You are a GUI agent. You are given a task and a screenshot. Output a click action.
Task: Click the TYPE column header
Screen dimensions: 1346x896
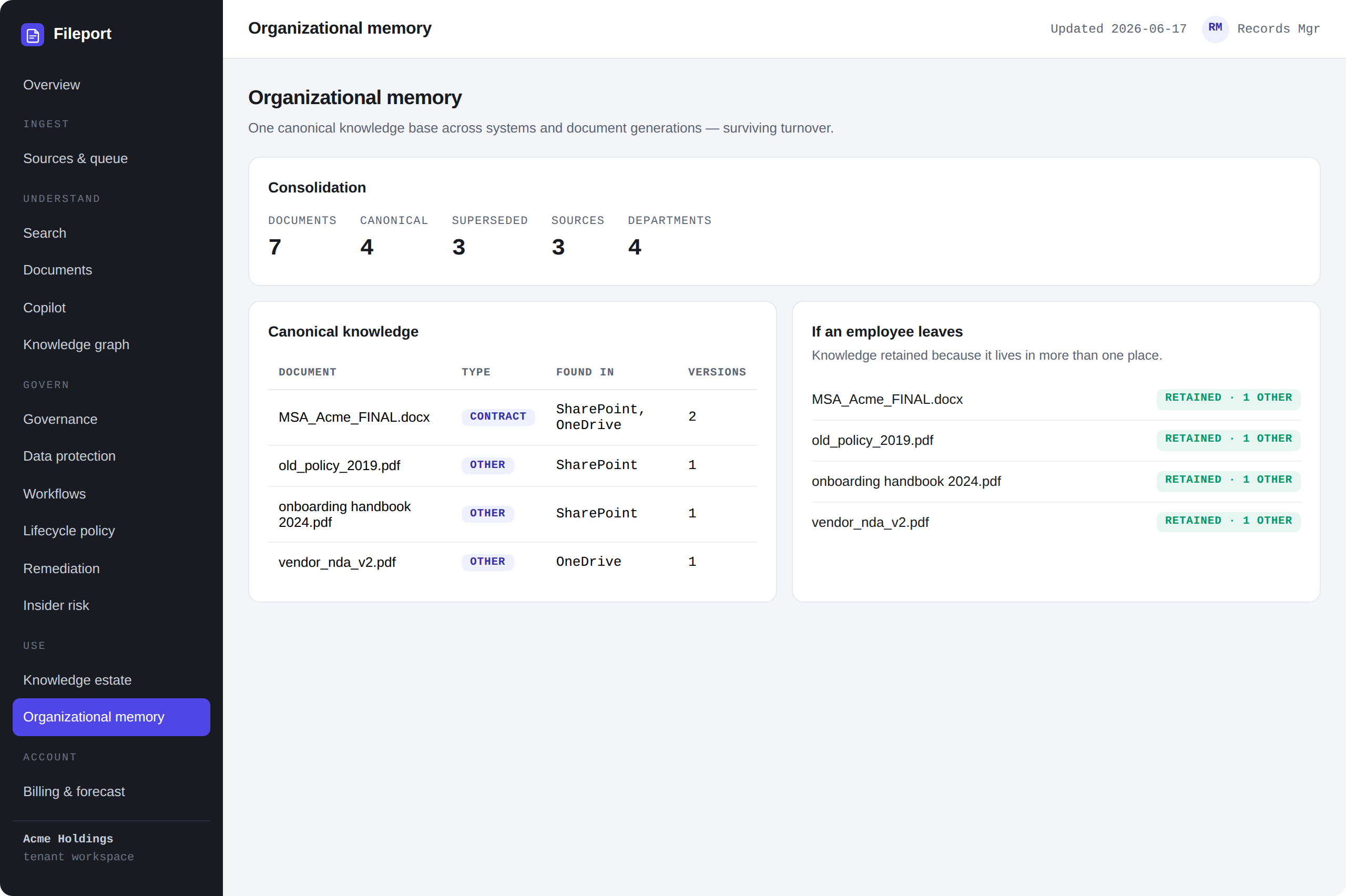click(476, 372)
